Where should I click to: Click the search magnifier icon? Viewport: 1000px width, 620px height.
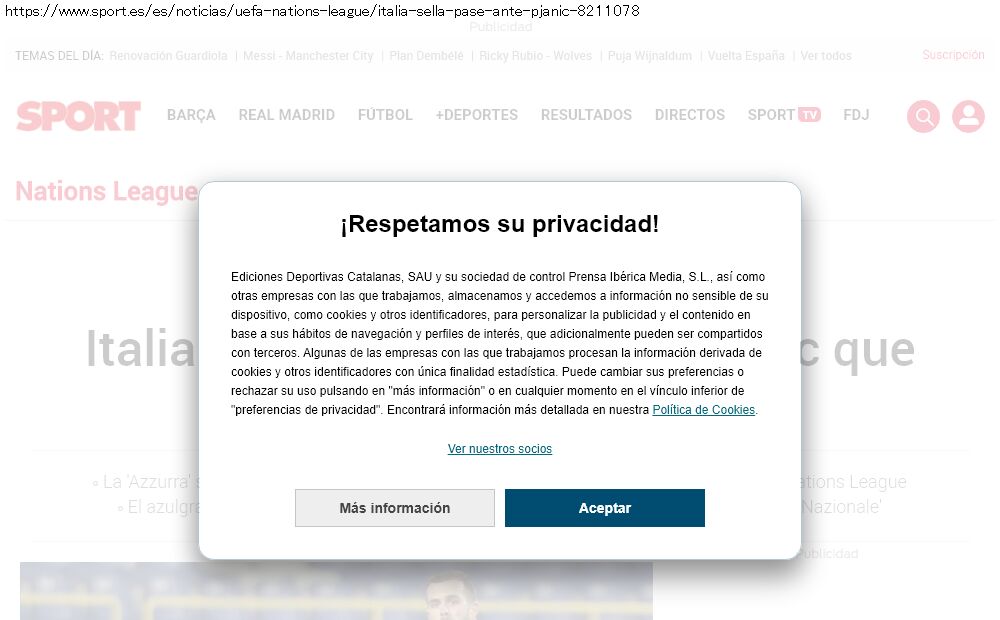(923, 116)
